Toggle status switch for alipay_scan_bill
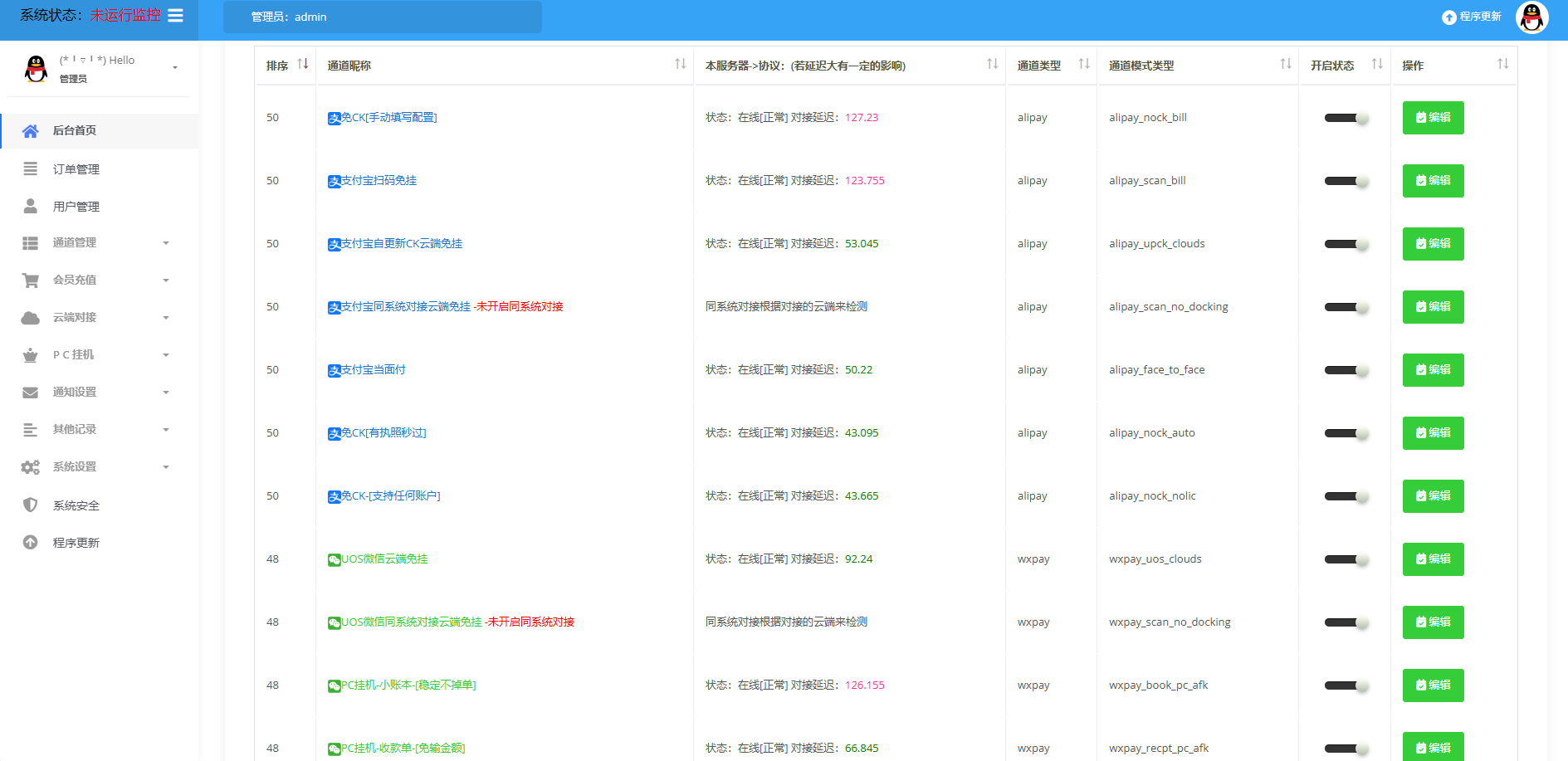This screenshot has height=761, width=1568. coord(1346,181)
